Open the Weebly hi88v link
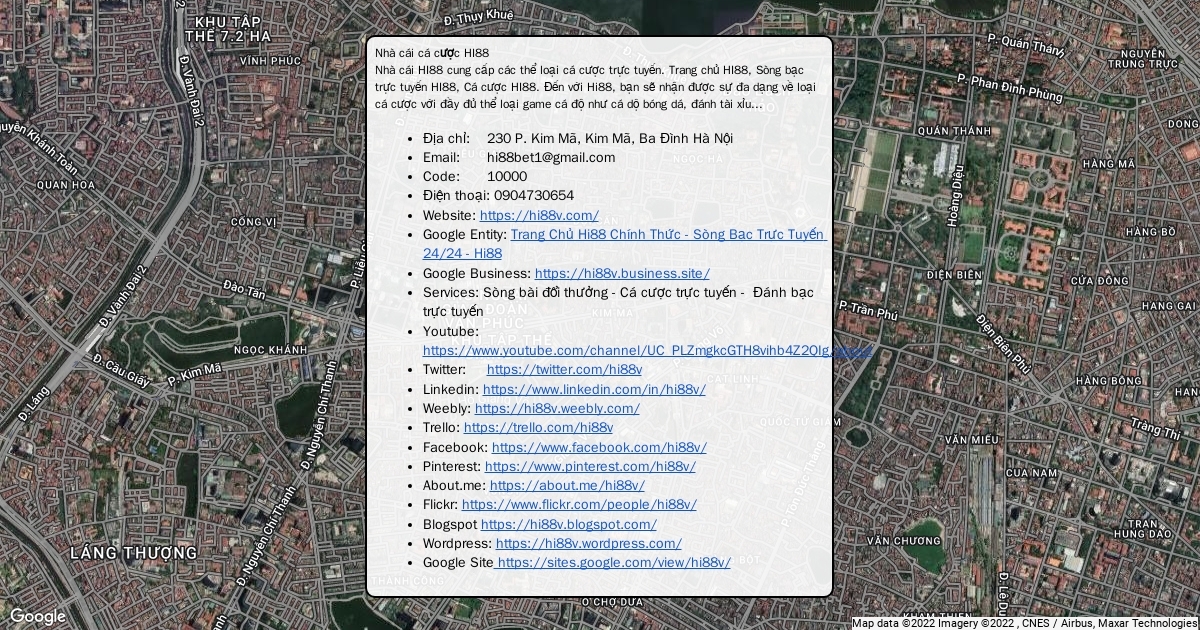Image resolution: width=1200 pixels, height=630 pixels. 557,408
